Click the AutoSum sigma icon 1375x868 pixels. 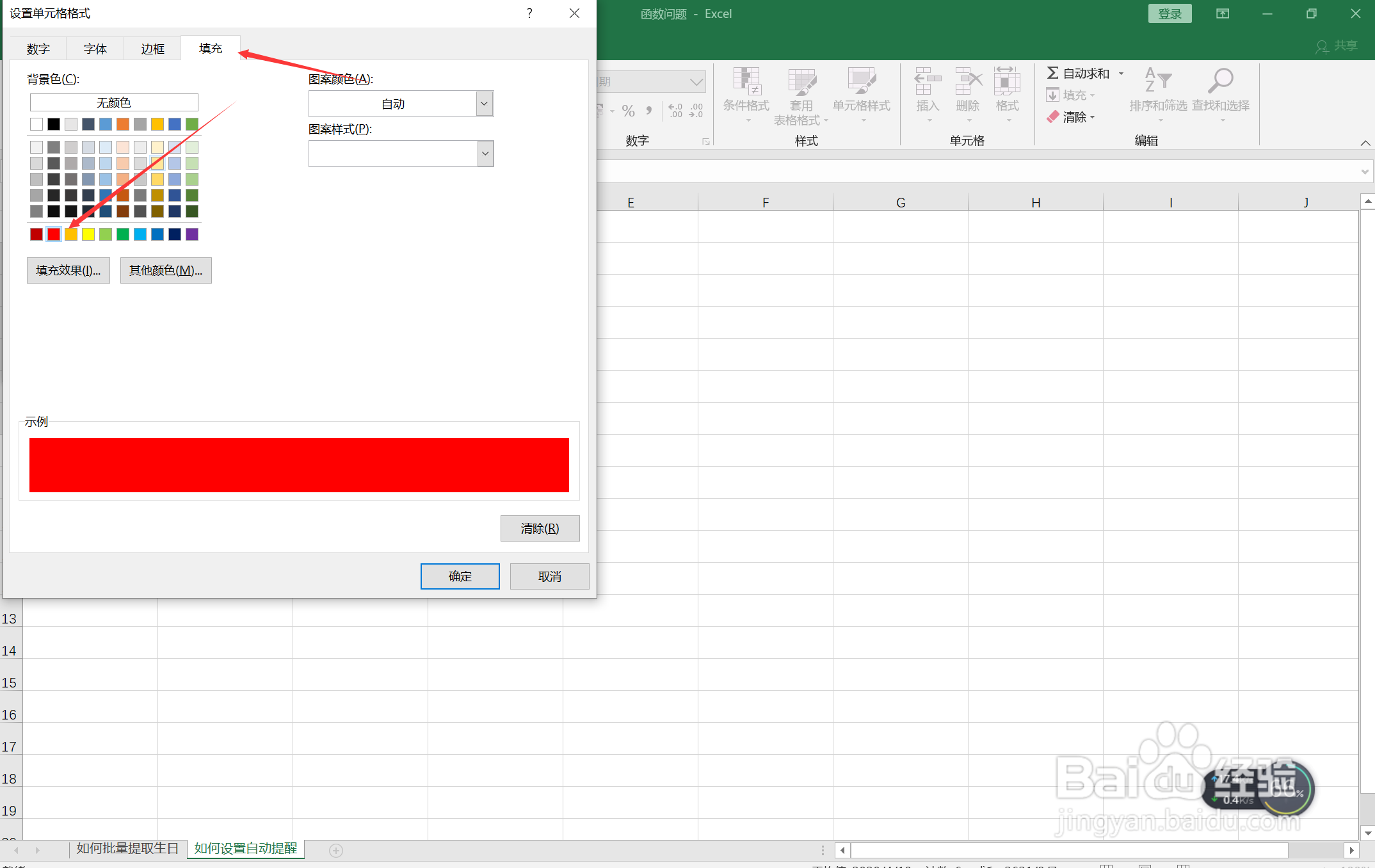point(1052,73)
